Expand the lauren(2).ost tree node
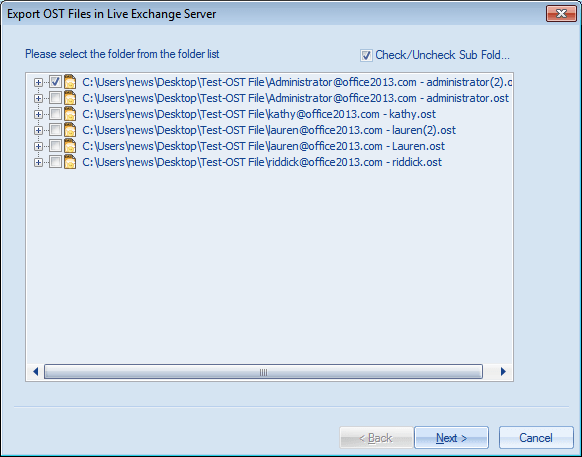The width and height of the screenshot is (582, 457). coord(38,130)
